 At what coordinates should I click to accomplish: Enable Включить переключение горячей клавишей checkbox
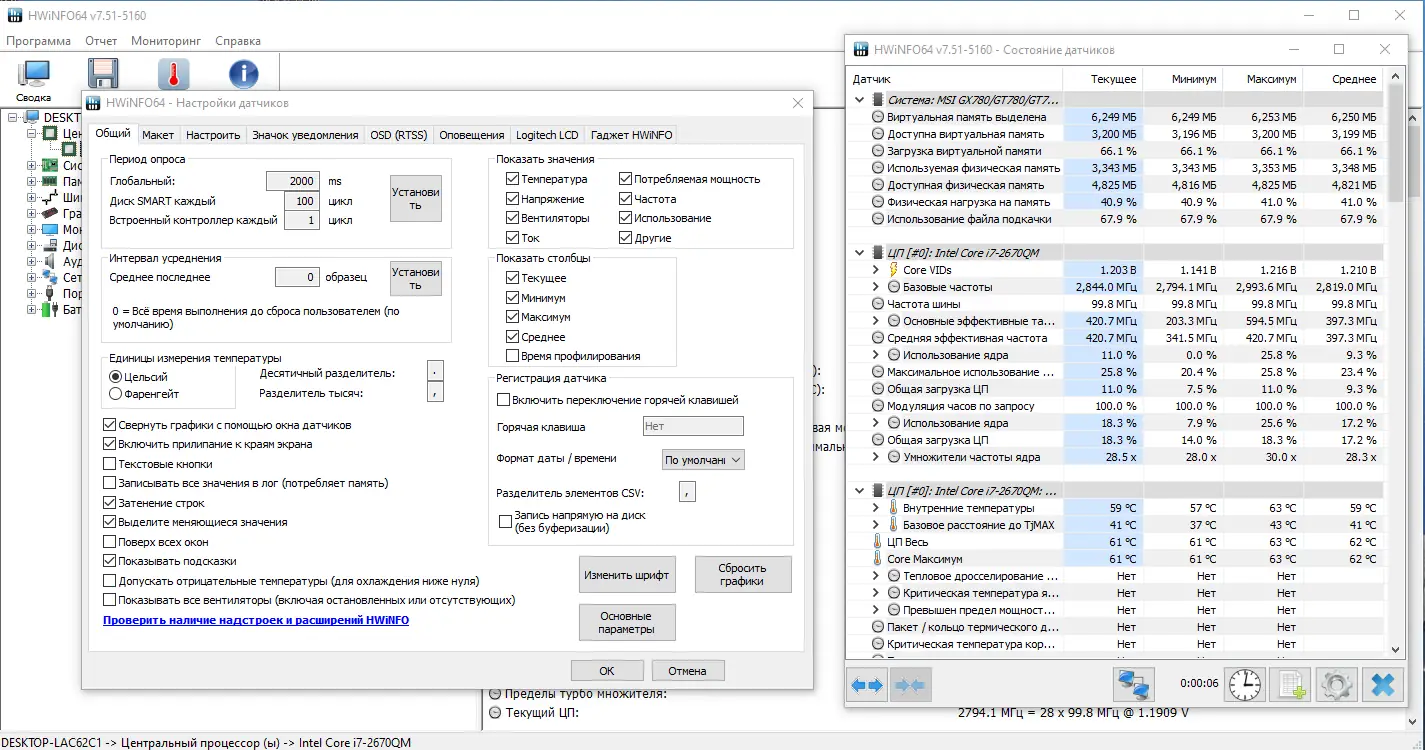(x=504, y=400)
